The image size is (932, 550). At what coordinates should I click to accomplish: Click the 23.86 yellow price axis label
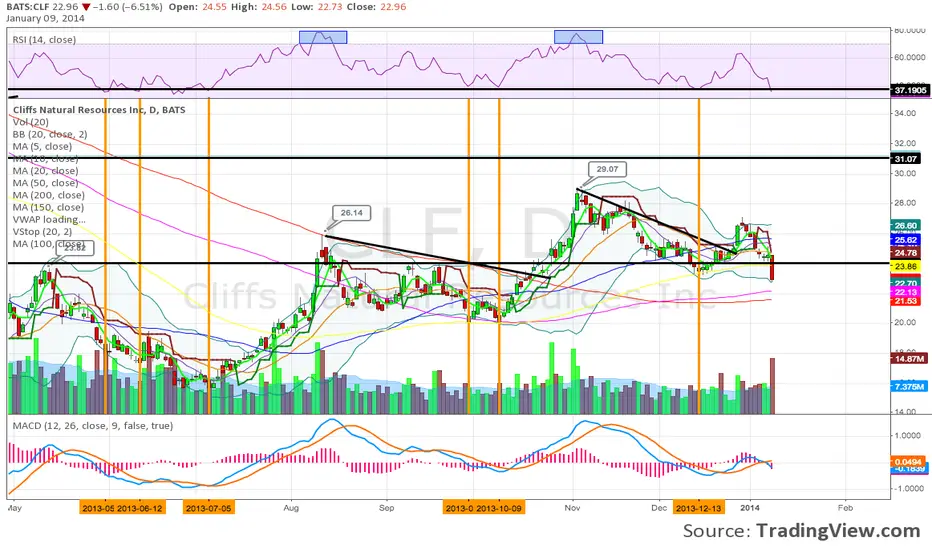click(906, 267)
